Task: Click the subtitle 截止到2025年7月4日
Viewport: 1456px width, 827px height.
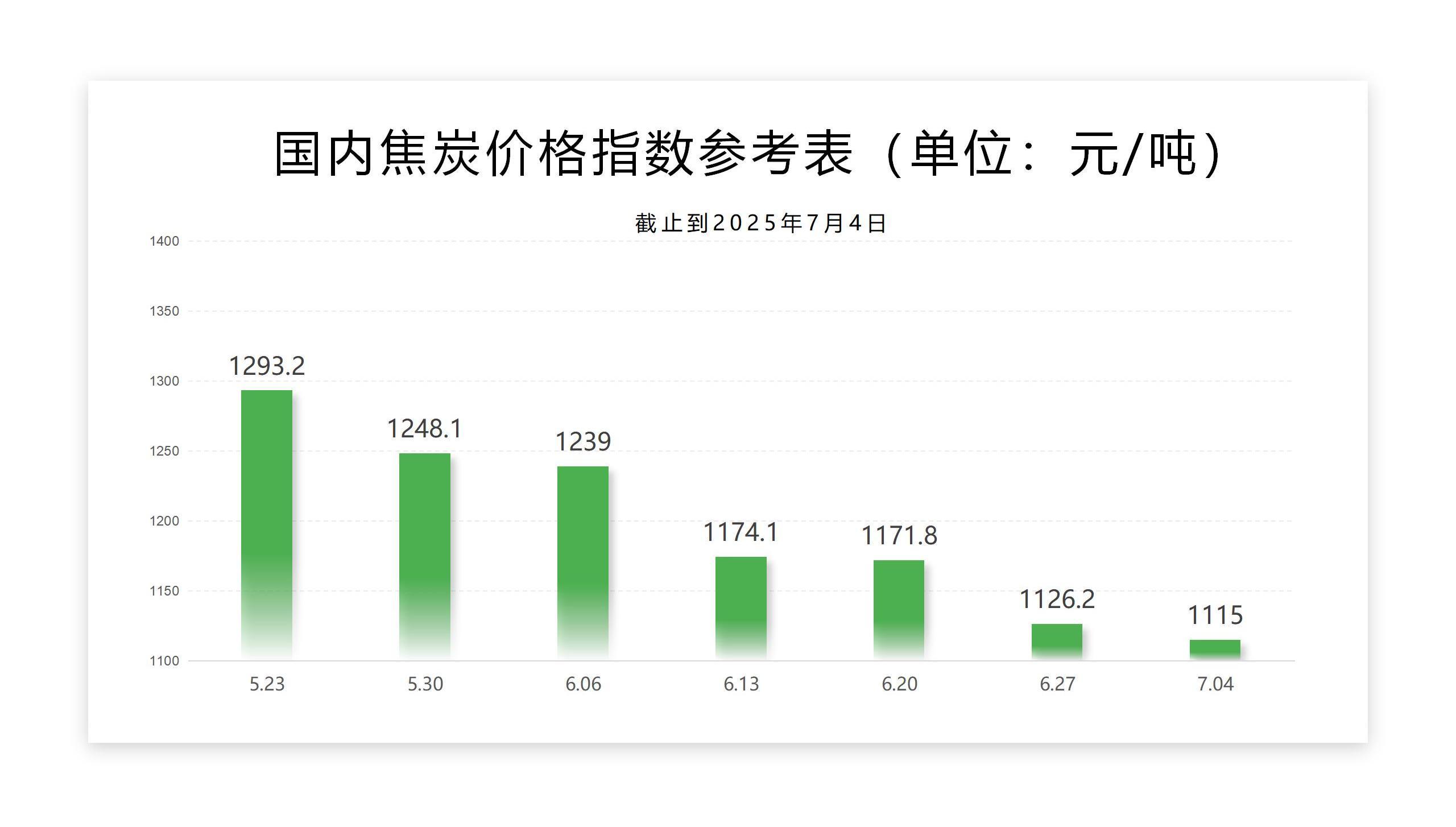Action: pos(760,223)
